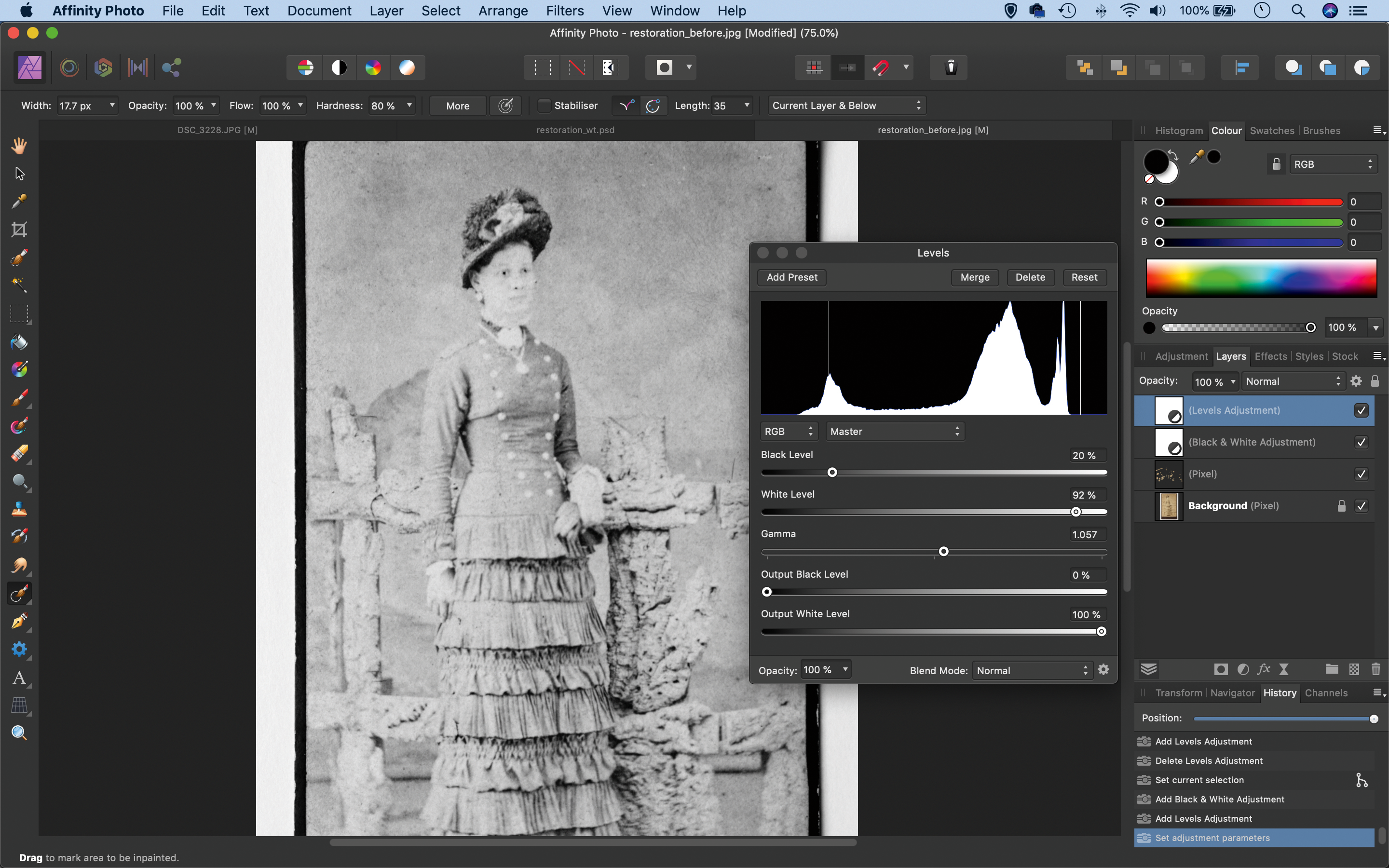Pick the Zoom tool in toolbar

coord(19,732)
